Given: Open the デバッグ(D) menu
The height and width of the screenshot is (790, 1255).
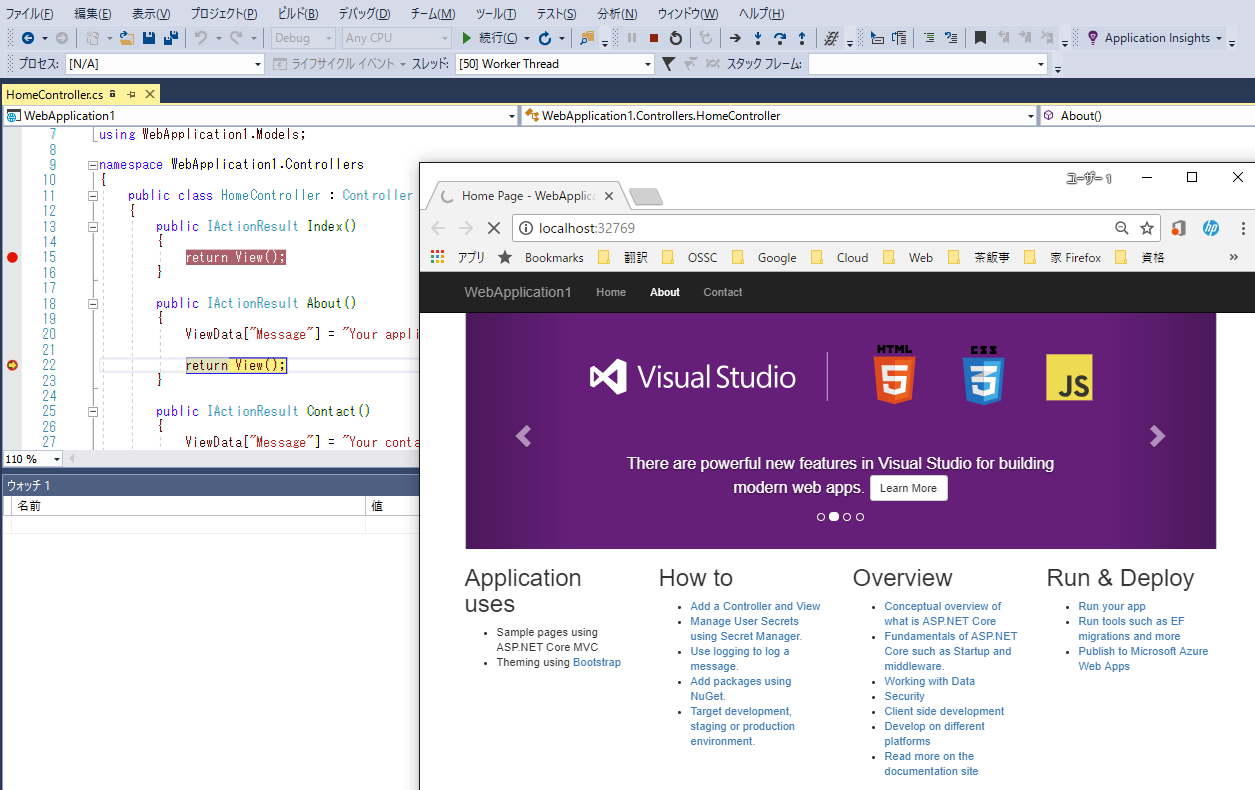Looking at the screenshot, I should (364, 14).
